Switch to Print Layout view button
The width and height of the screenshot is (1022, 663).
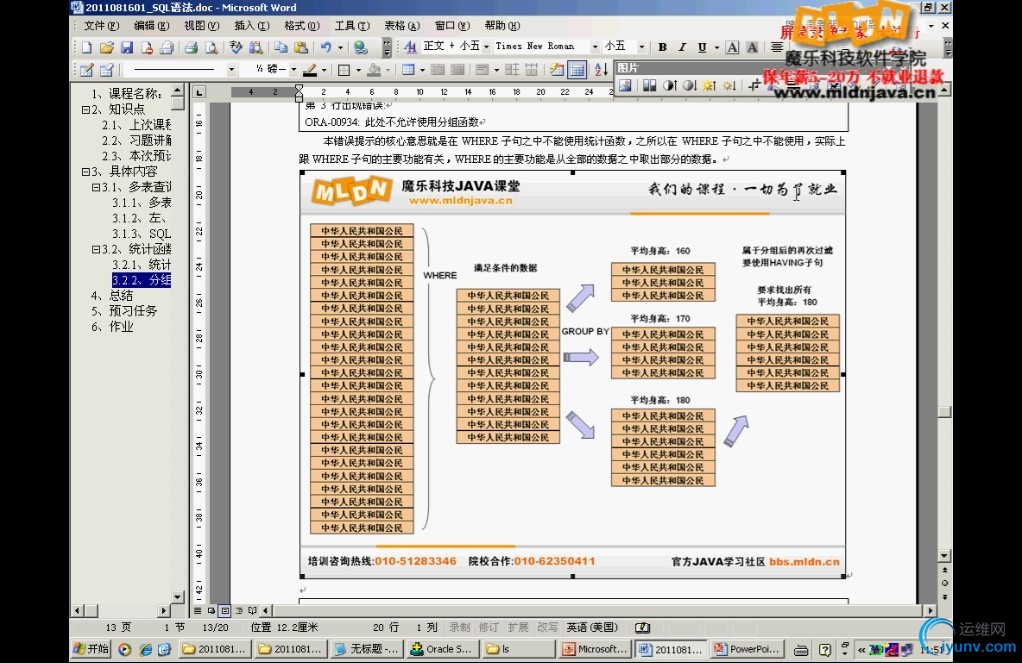coord(225,611)
